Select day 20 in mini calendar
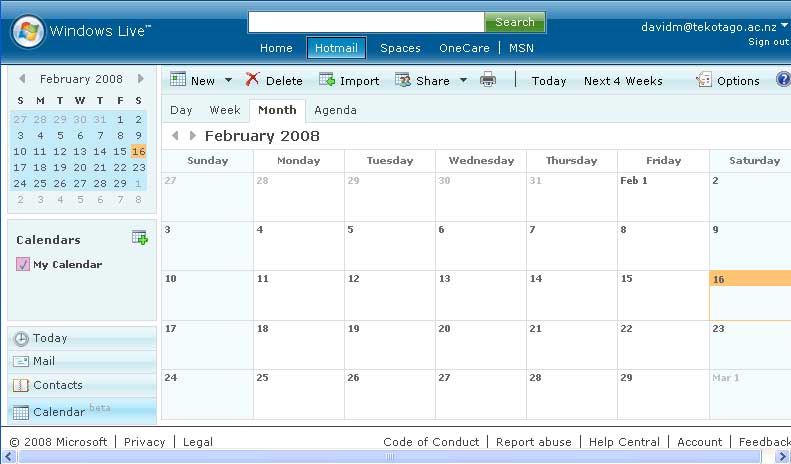The width and height of the screenshot is (791, 464). (80, 167)
